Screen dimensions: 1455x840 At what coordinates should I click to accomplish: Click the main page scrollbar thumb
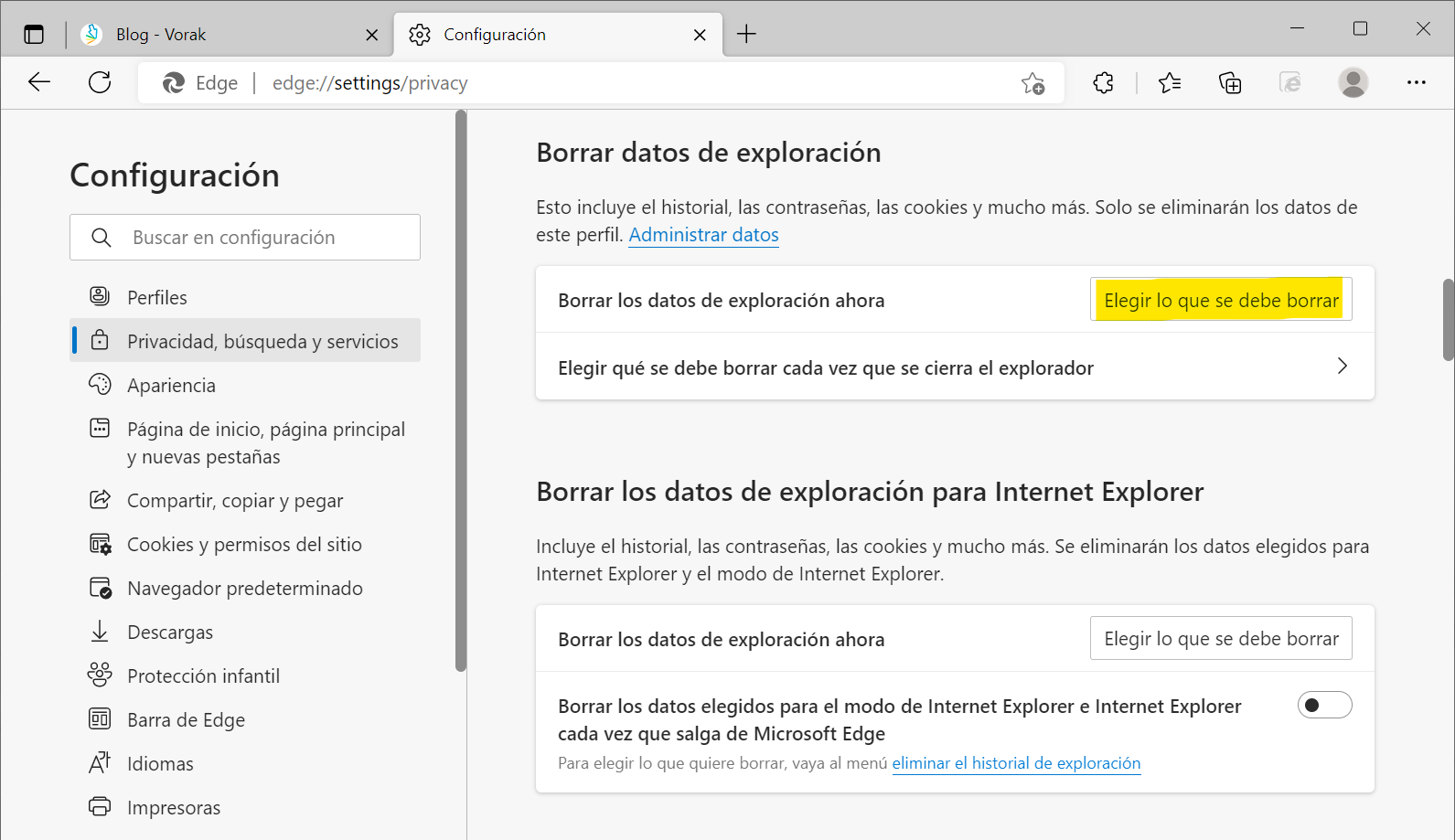coord(1448,320)
